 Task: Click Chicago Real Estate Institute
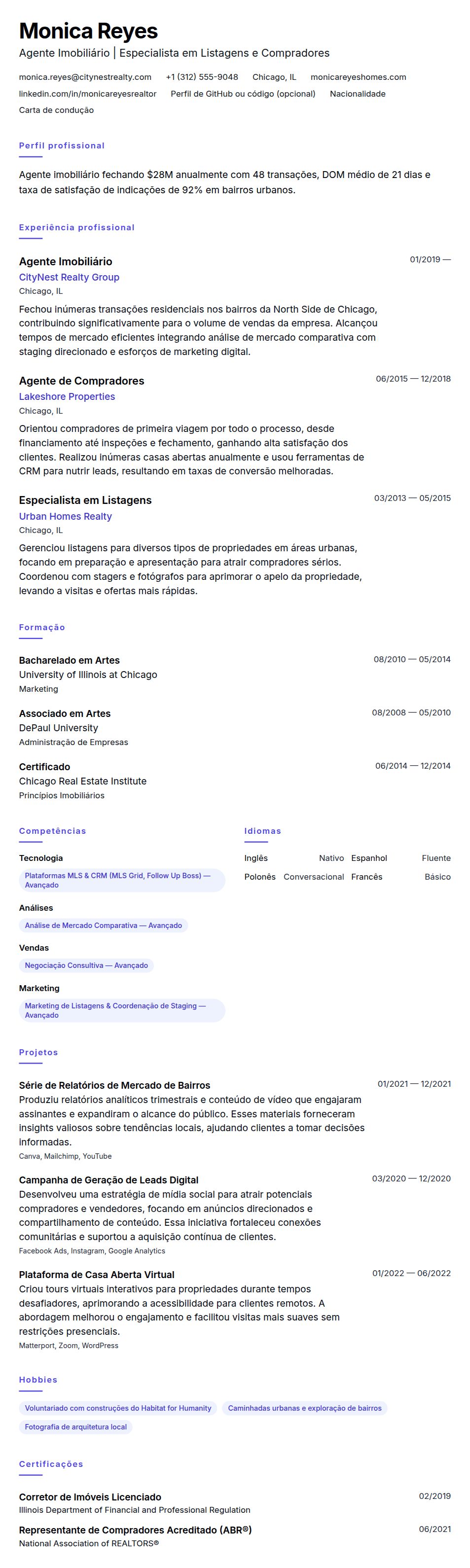[83, 781]
